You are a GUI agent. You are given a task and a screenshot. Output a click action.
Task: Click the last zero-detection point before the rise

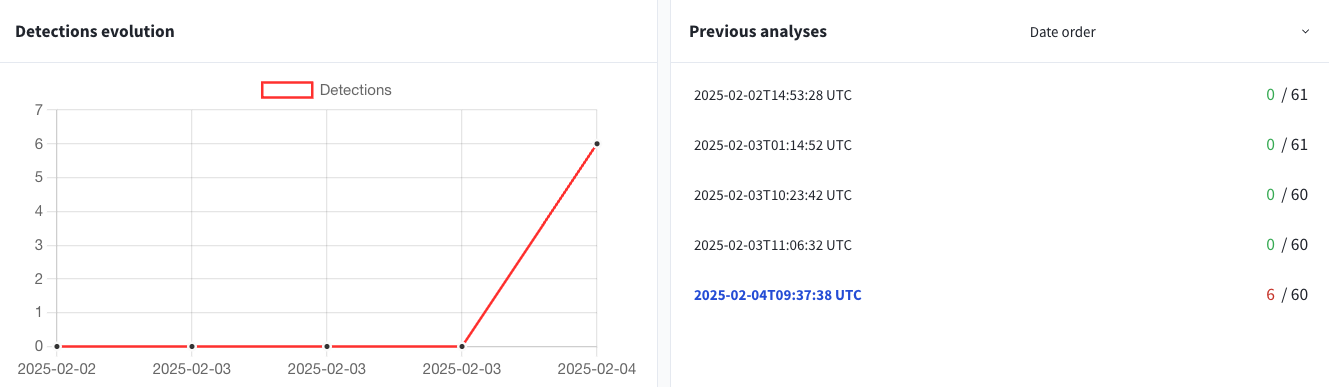[462, 346]
